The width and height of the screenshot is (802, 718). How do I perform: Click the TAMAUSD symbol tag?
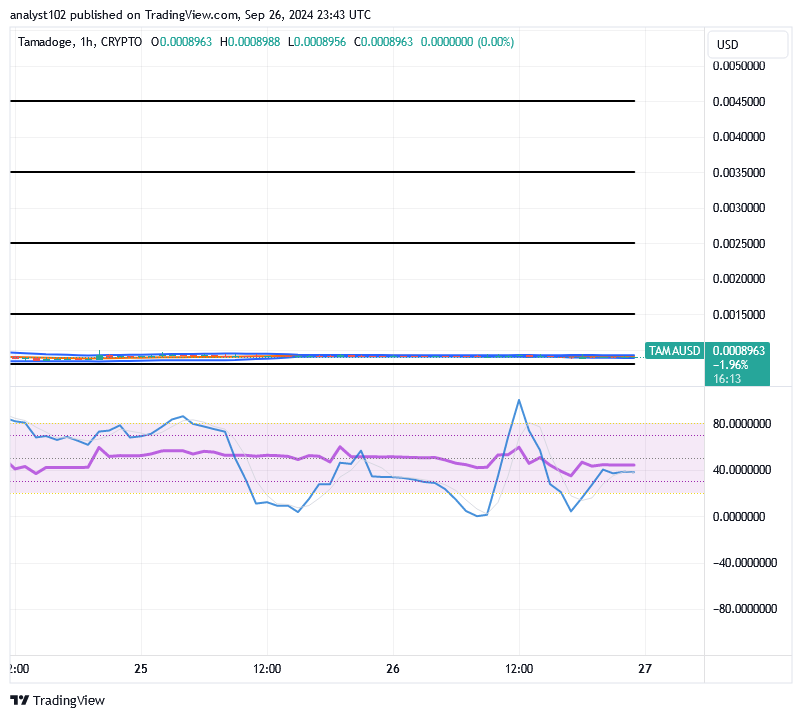(x=673, y=351)
